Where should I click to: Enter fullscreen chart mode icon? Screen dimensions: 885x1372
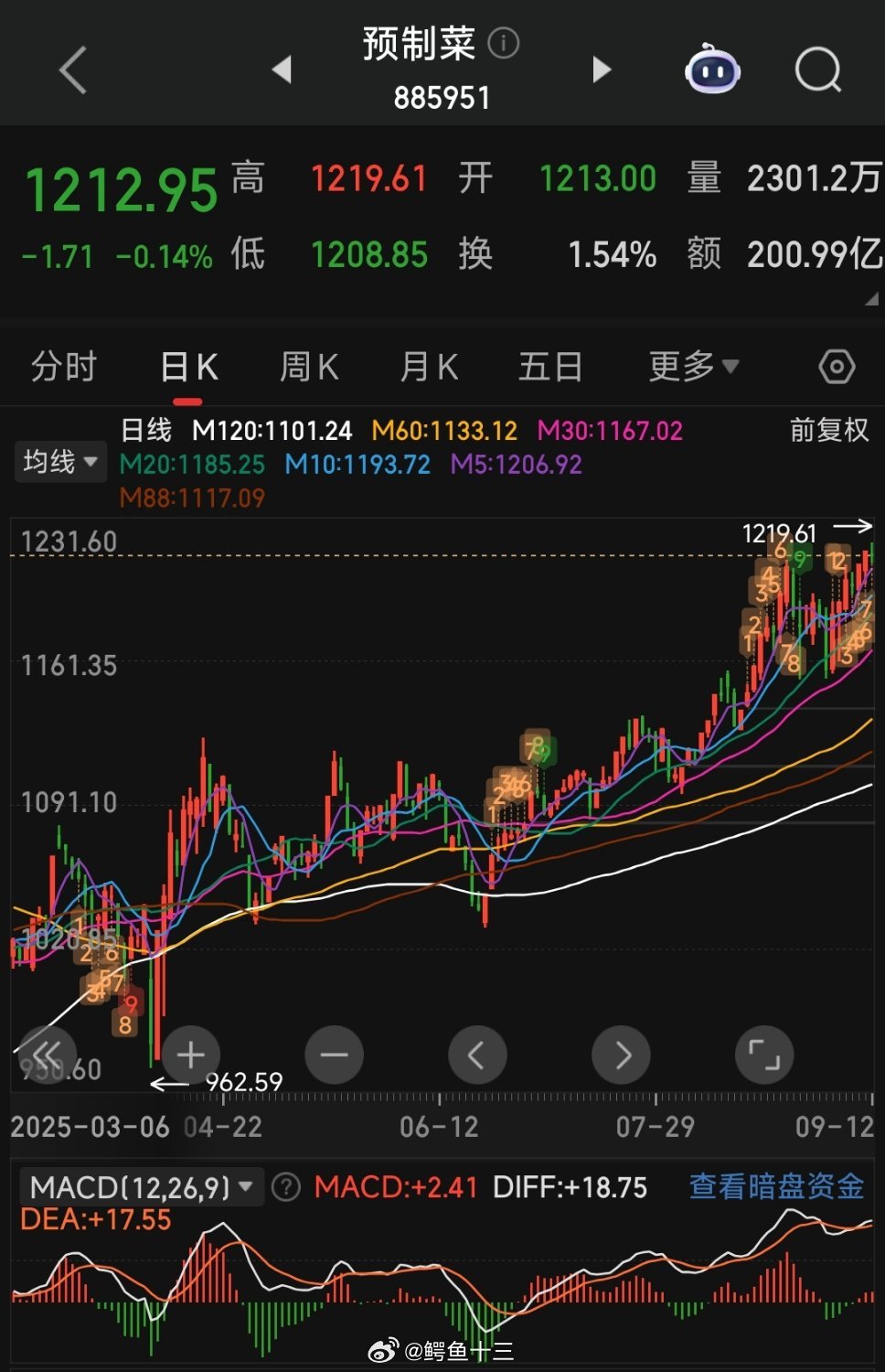764,1055
